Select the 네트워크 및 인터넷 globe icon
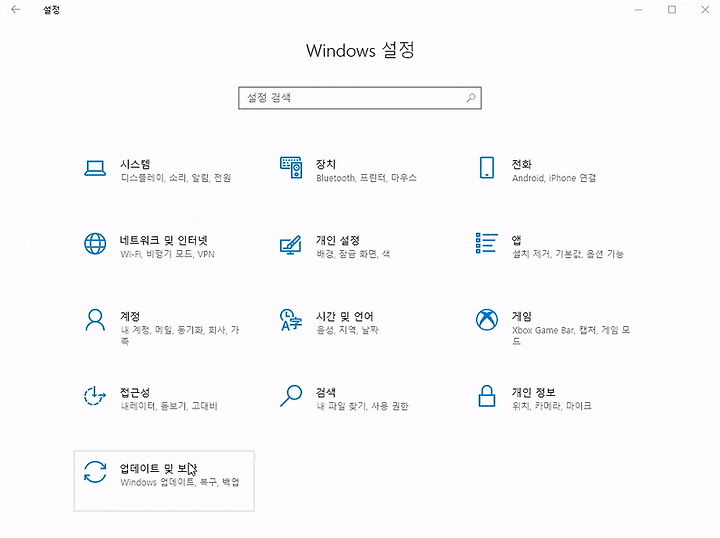The width and height of the screenshot is (720, 538). pos(95,244)
